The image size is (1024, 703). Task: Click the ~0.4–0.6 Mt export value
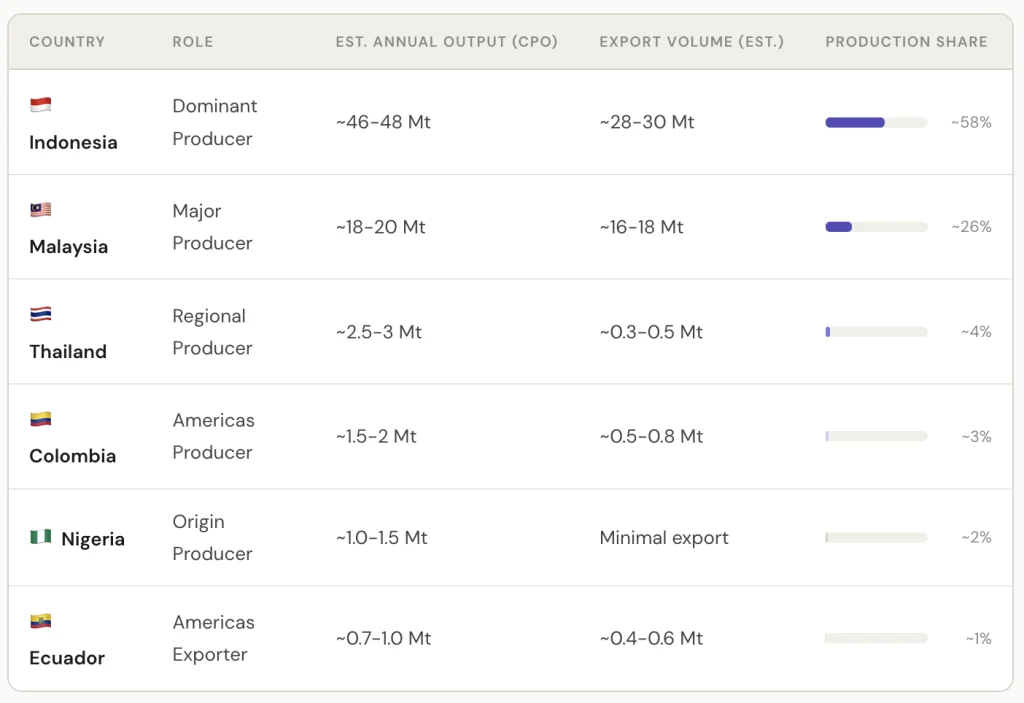(651, 638)
